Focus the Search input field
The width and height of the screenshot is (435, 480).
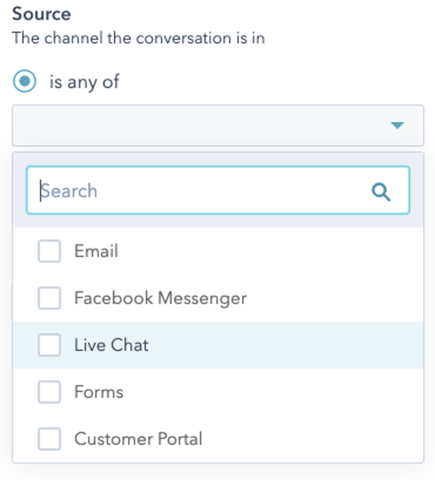pos(218,190)
